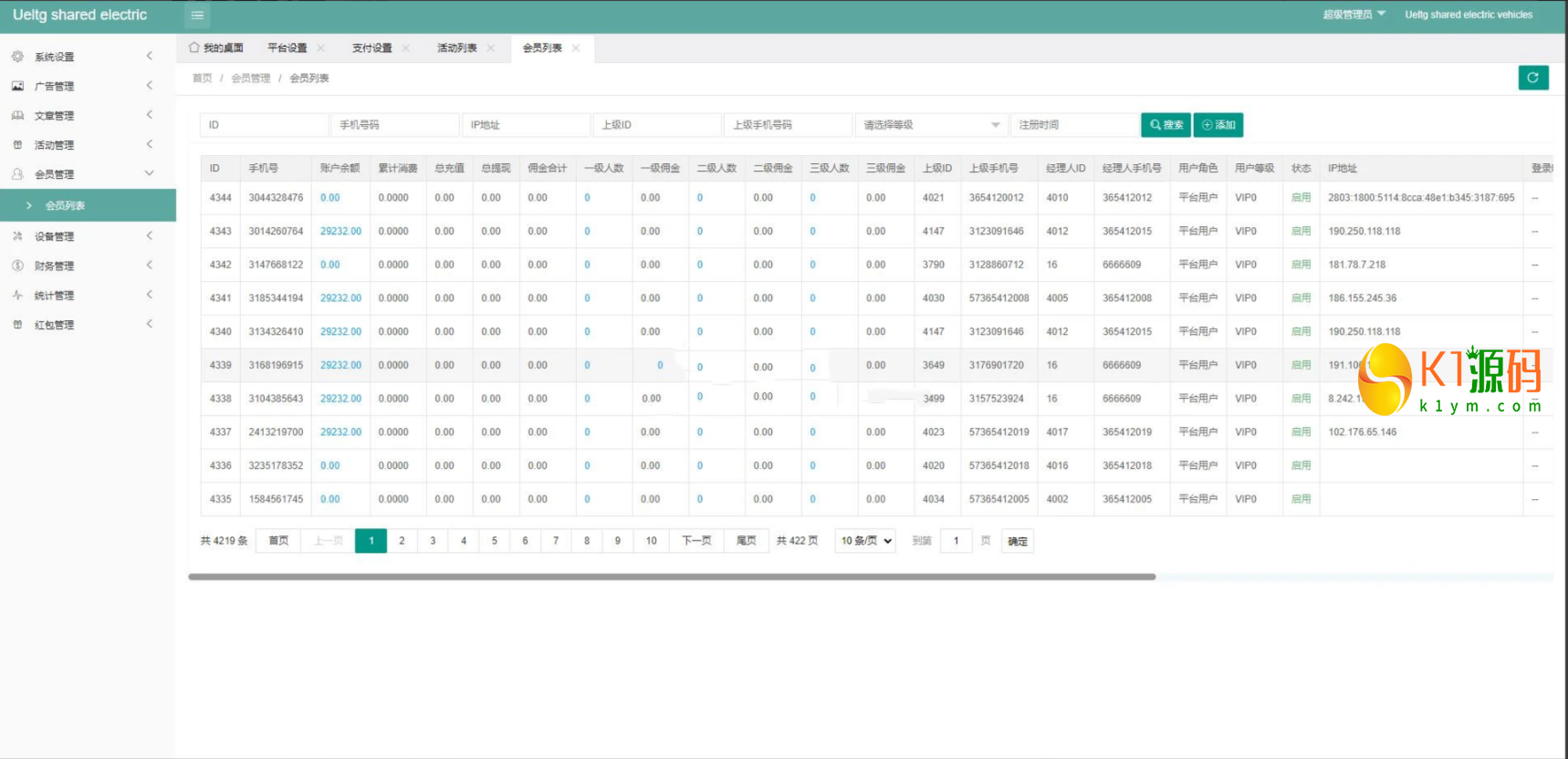
Task: Click the 财务管理 coin icon in sidebar
Action: click(x=17, y=265)
